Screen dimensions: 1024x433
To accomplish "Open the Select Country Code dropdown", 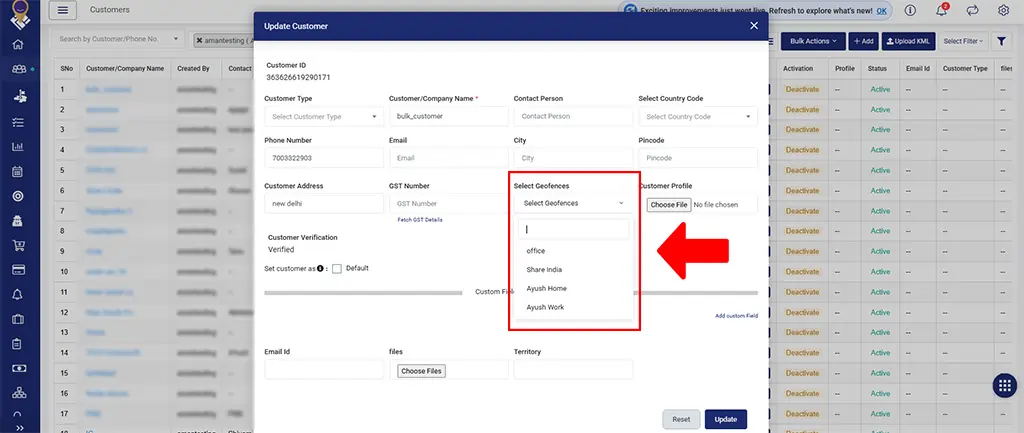I will pos(698,117).
